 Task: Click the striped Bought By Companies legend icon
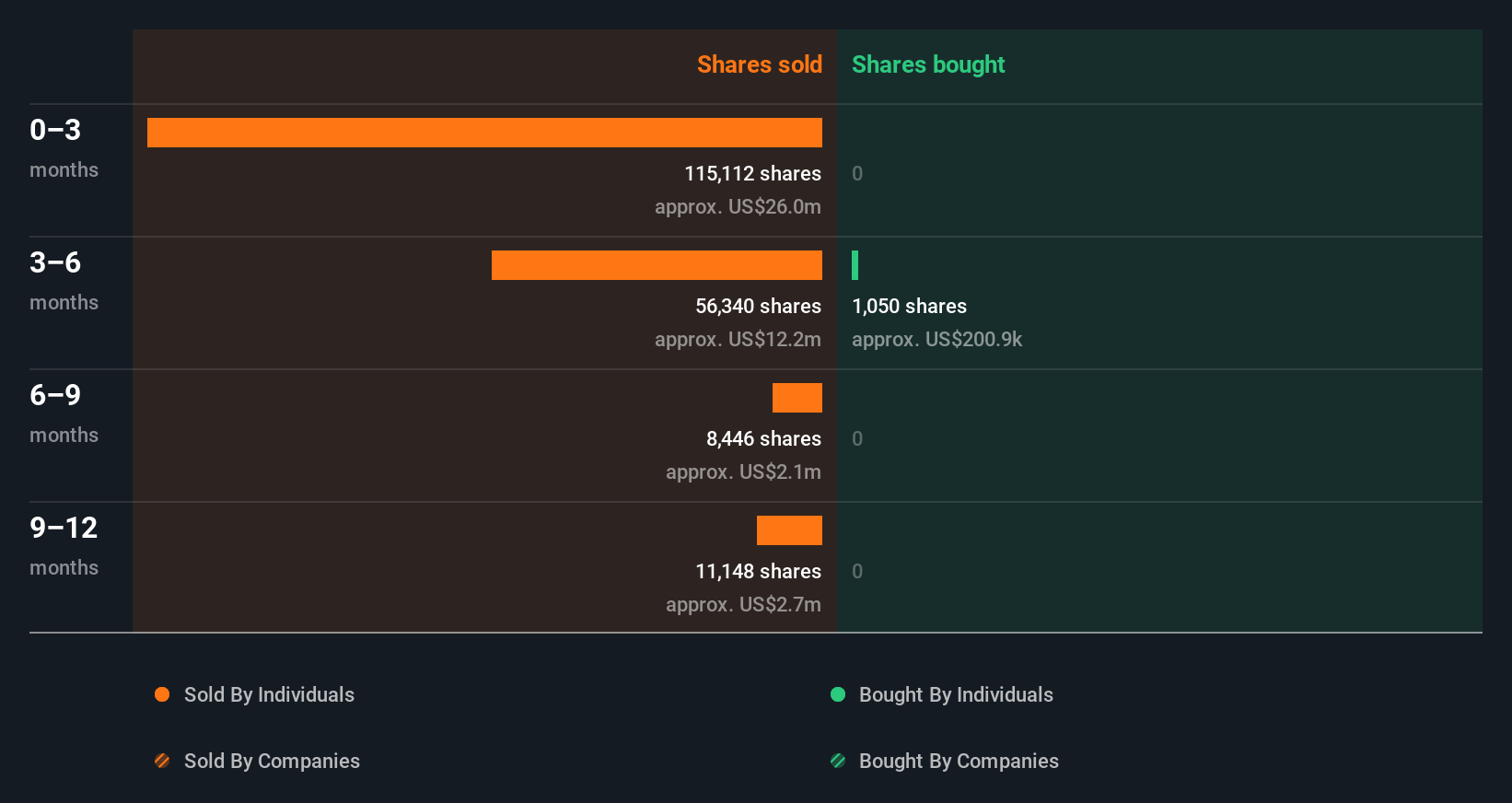click(x=838, y=761)
